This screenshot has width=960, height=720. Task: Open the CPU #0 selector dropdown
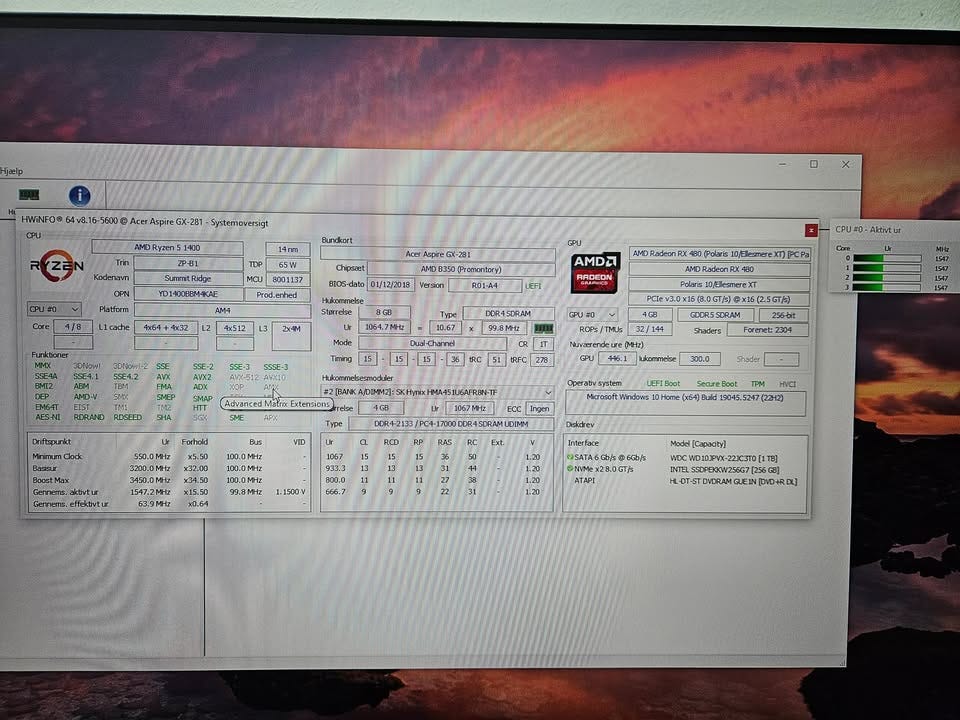tap(54, 310)
